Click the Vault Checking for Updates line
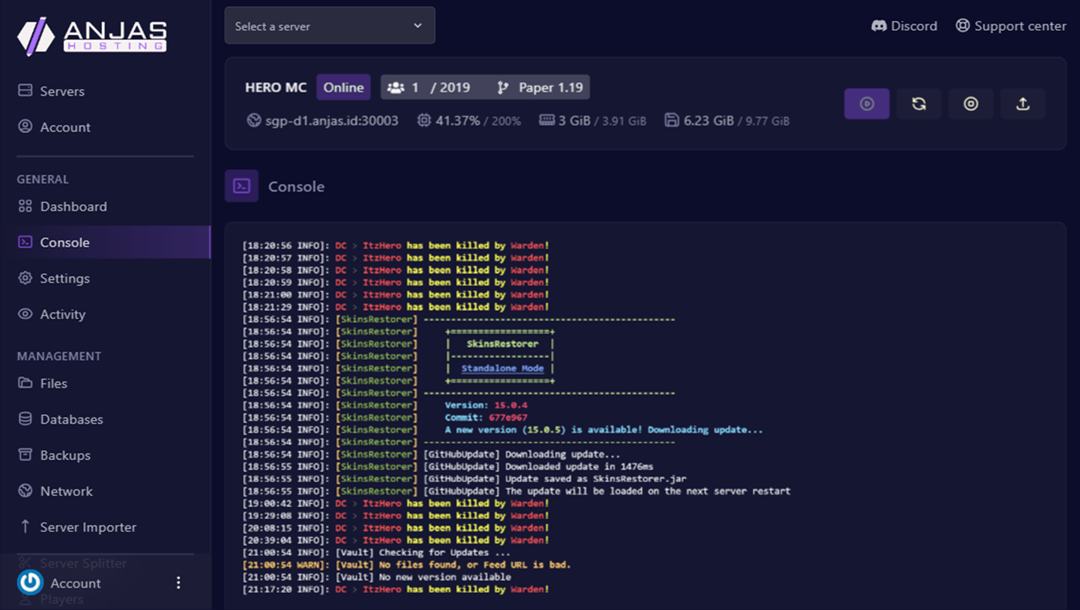 pyautogui.click(x=376, y=552)
